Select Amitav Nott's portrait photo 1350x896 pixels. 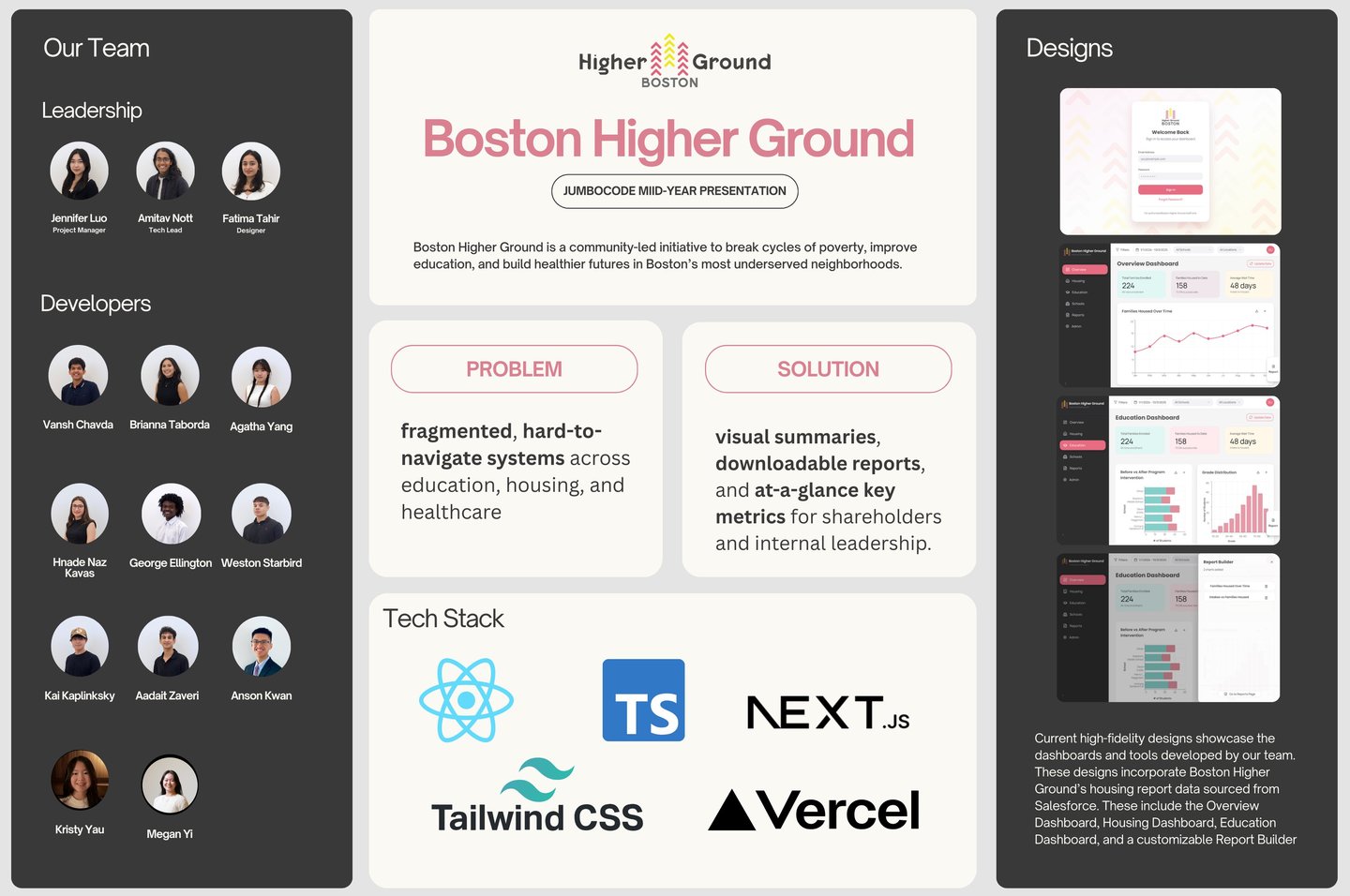coord(165,171)
